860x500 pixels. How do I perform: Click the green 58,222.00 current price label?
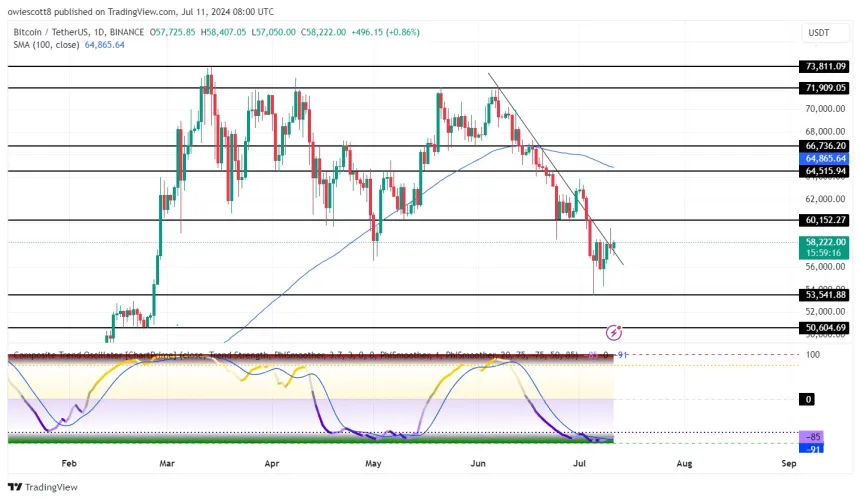pos(825,242)
